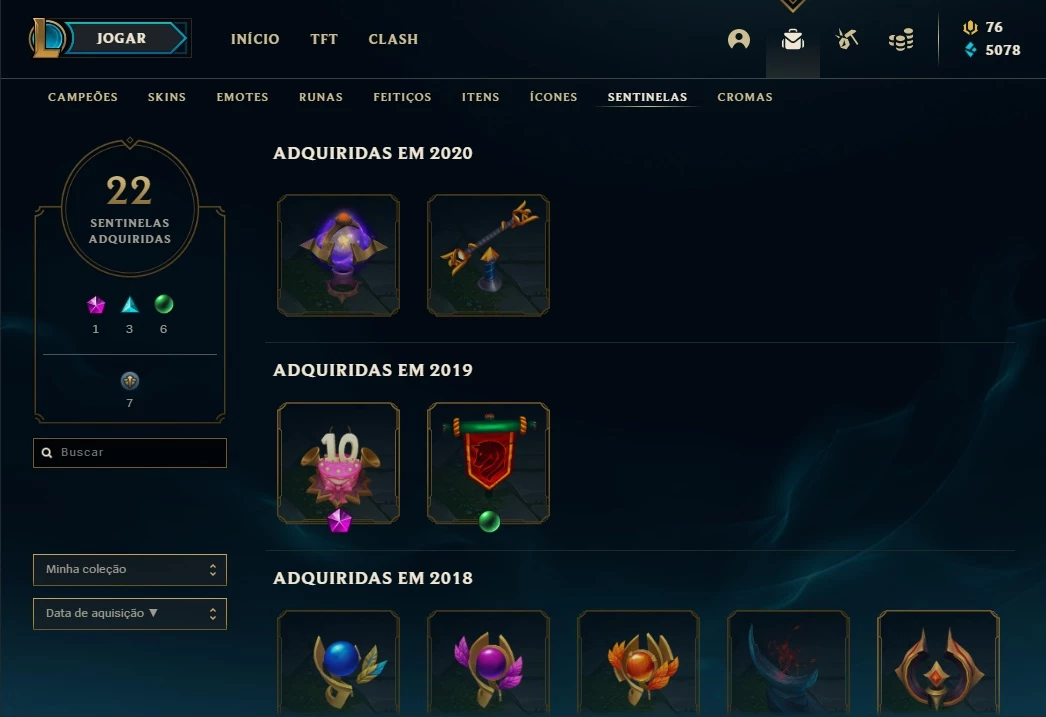Open the Clash section

click(393, 39)
